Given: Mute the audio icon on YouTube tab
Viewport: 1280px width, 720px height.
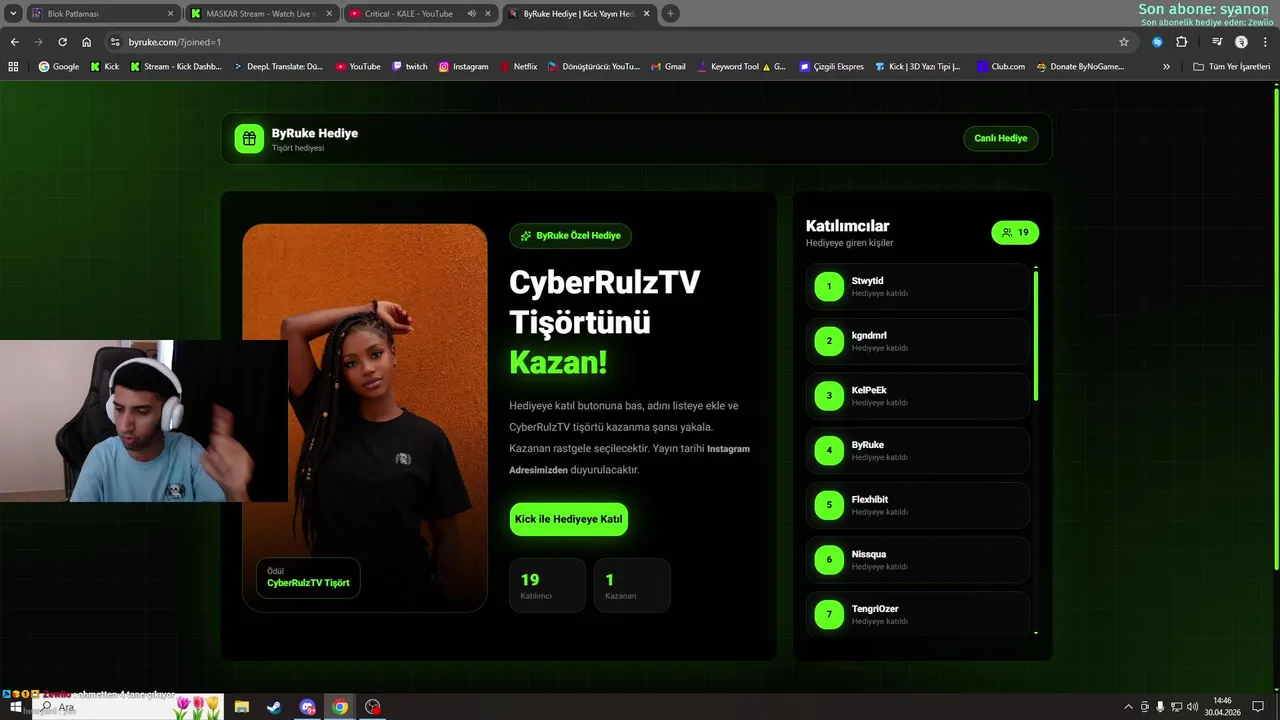Looking at the screenshot, I should 471,14.
